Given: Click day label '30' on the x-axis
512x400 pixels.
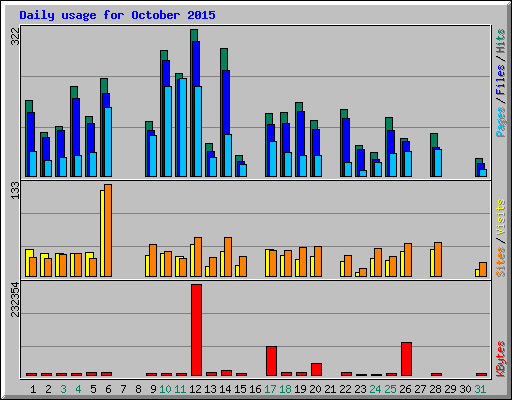Looking at the screenshot, I should [465, 389].
